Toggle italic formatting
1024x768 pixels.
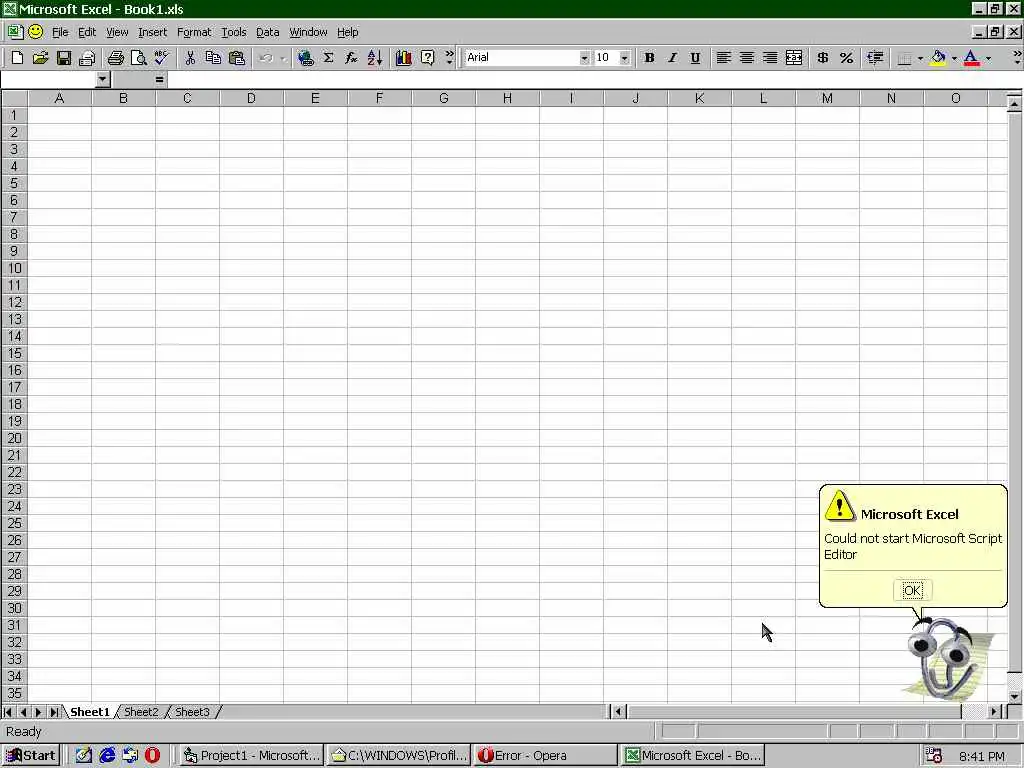[672, 58]
